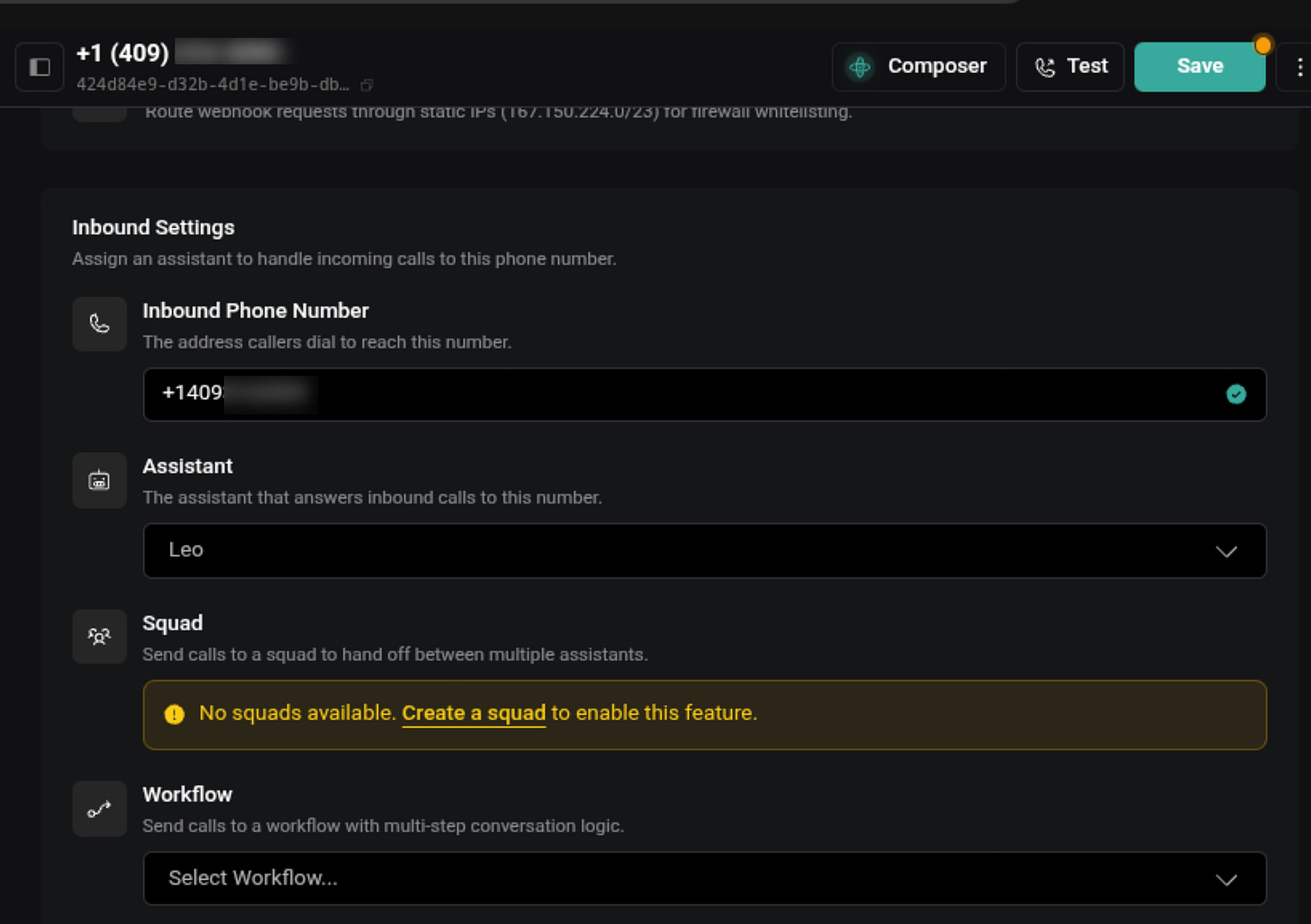Expand the Select Workflow dropdown
This screenshot has width=1311, height=924.
(704, 878)
